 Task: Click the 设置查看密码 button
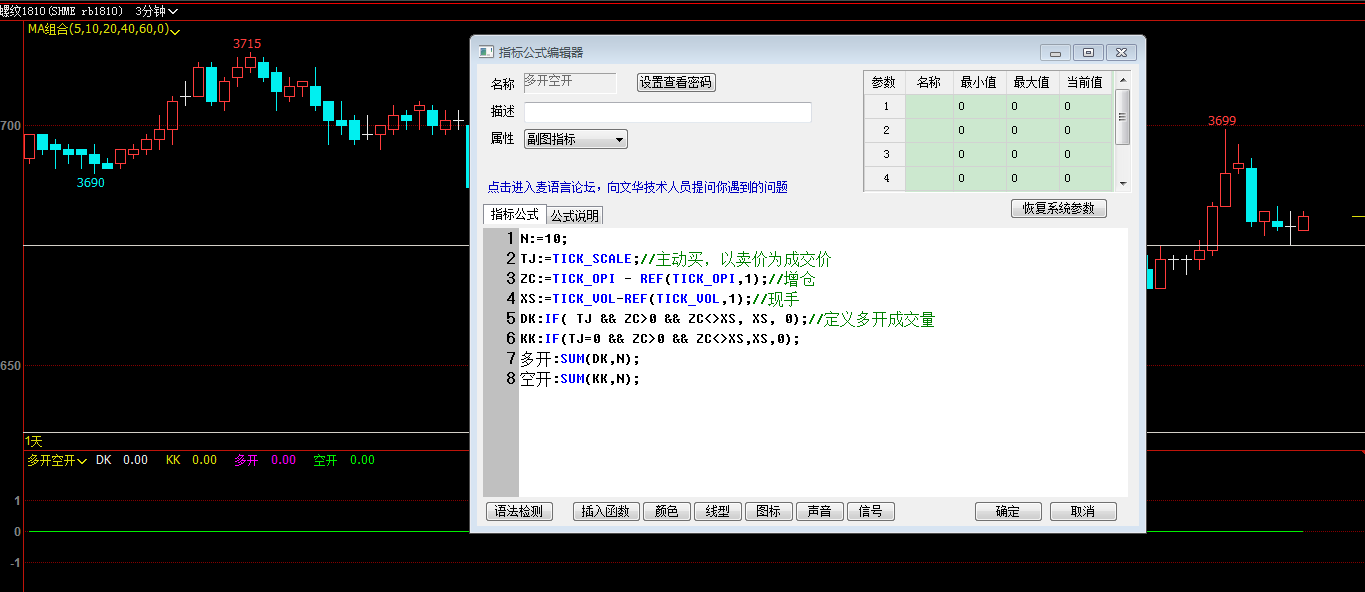tap(676, 83)
